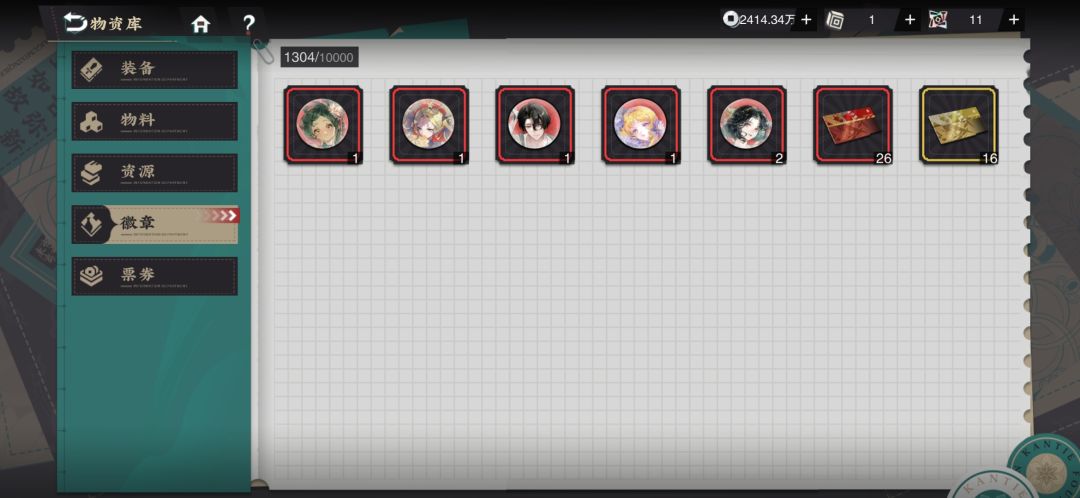Open the green-haired character badge
Image resolution: width=1080 pixels, height=498 pixels.
pyautogui.click(x=323, y=125)
